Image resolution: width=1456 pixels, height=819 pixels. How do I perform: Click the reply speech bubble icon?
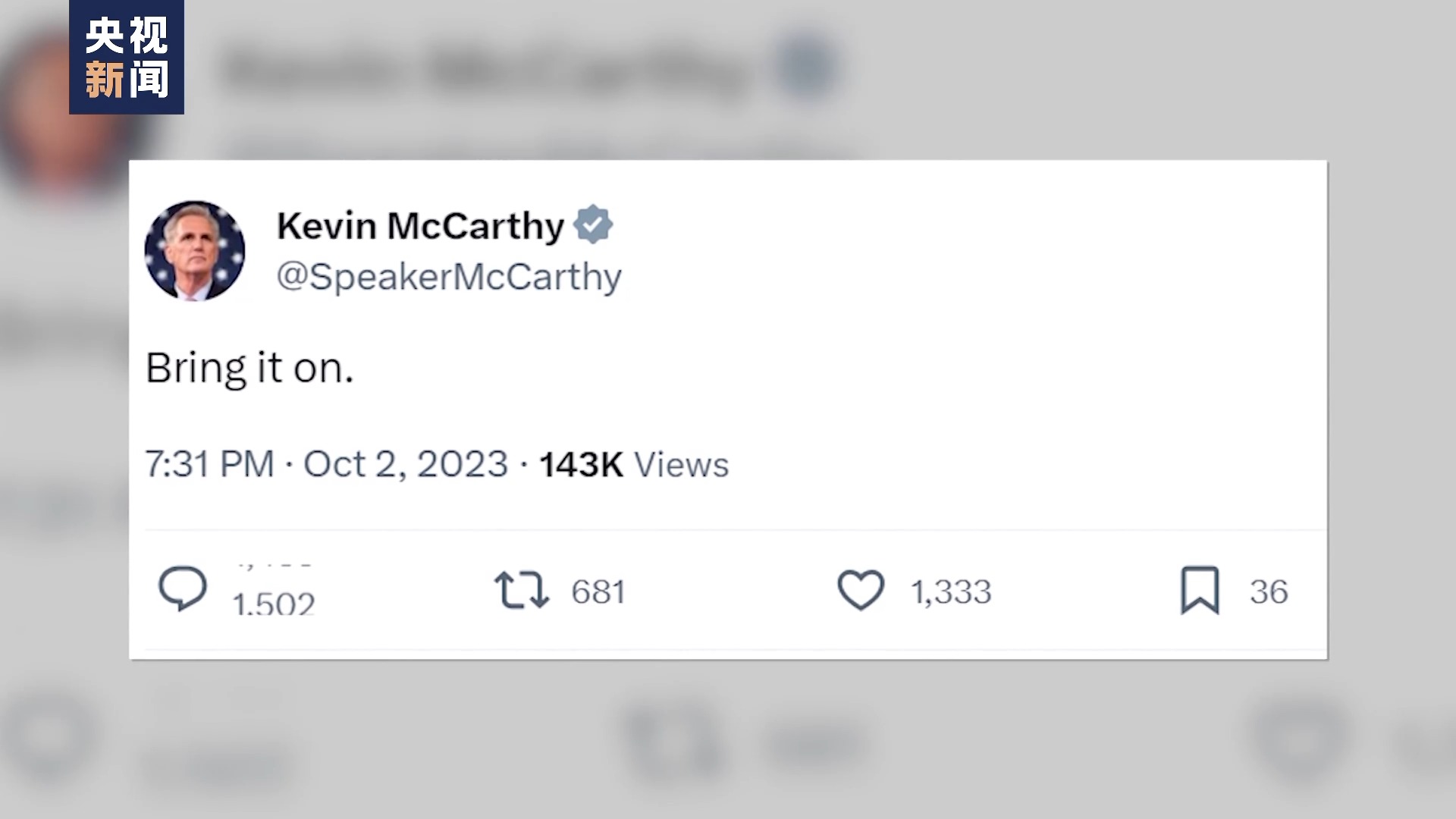[x=182, y=589]
